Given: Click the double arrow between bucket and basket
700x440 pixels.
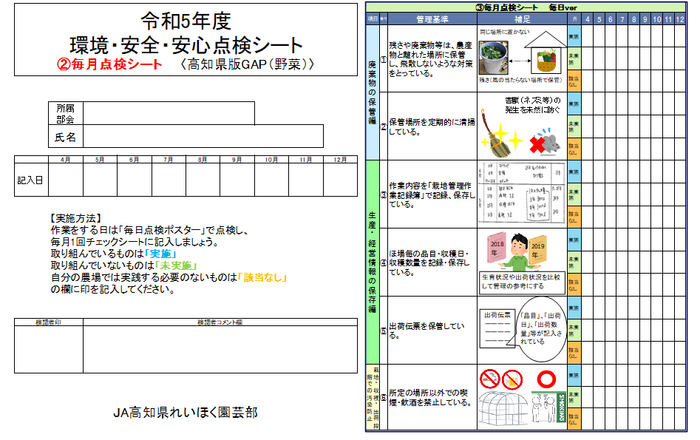Looking at the screenshot, I should tap(519, 60).
